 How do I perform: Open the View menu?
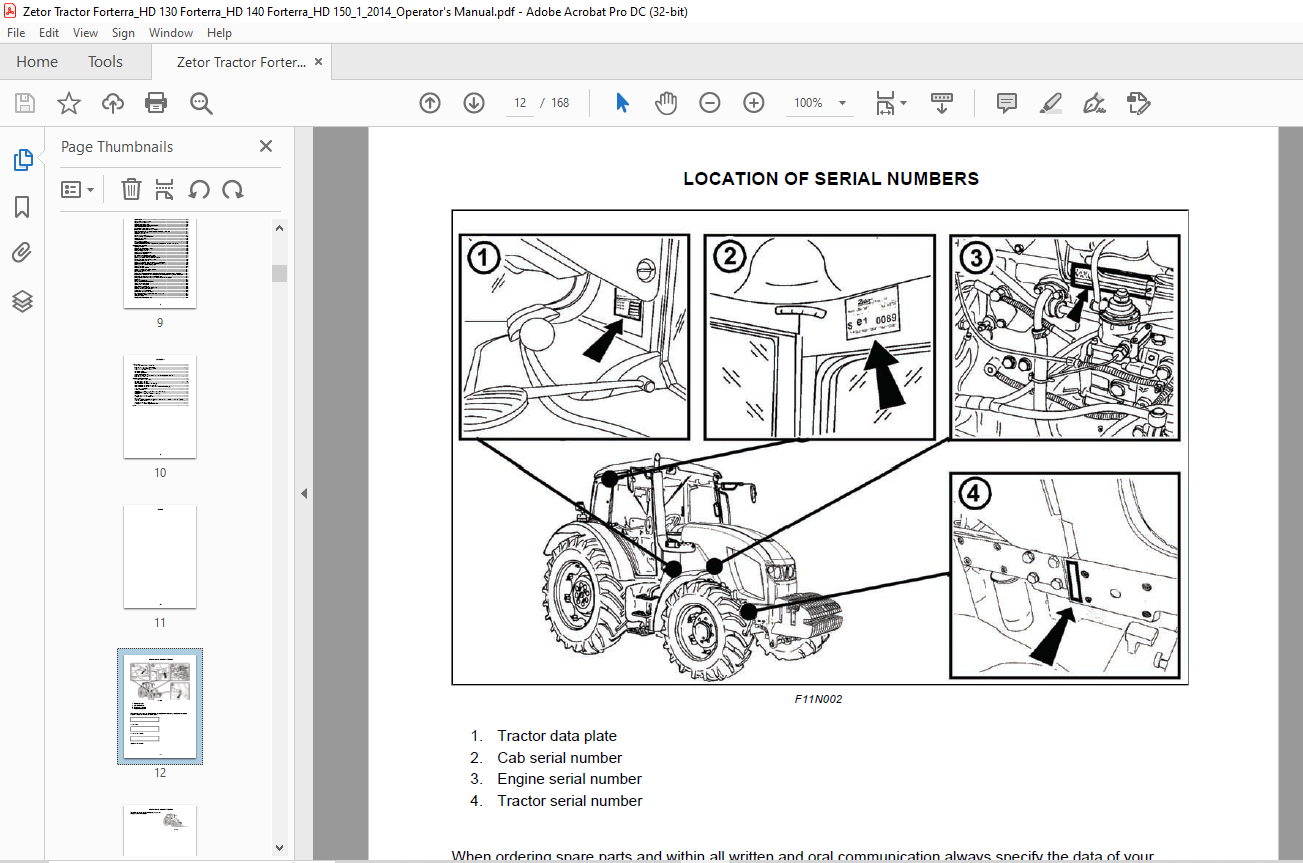click(x=86, y=33)
